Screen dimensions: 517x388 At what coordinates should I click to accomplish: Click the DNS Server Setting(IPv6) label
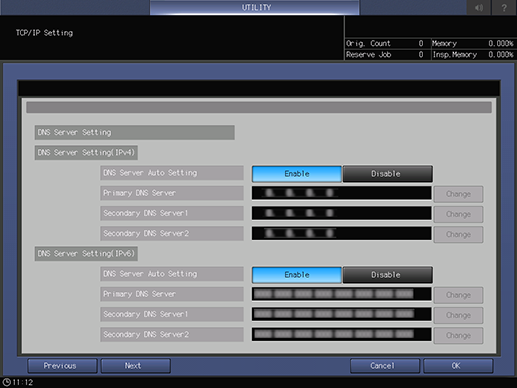(86, 254)
